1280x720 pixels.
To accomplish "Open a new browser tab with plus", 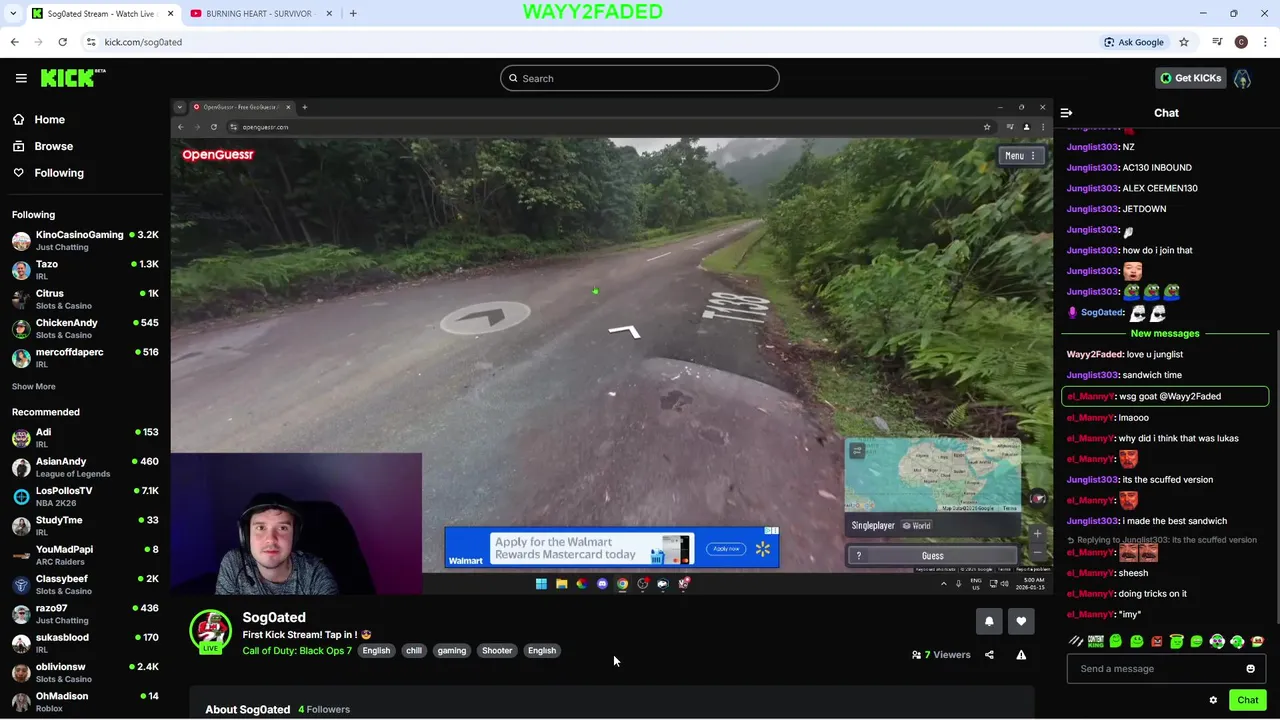I will [x=353, y=13].
